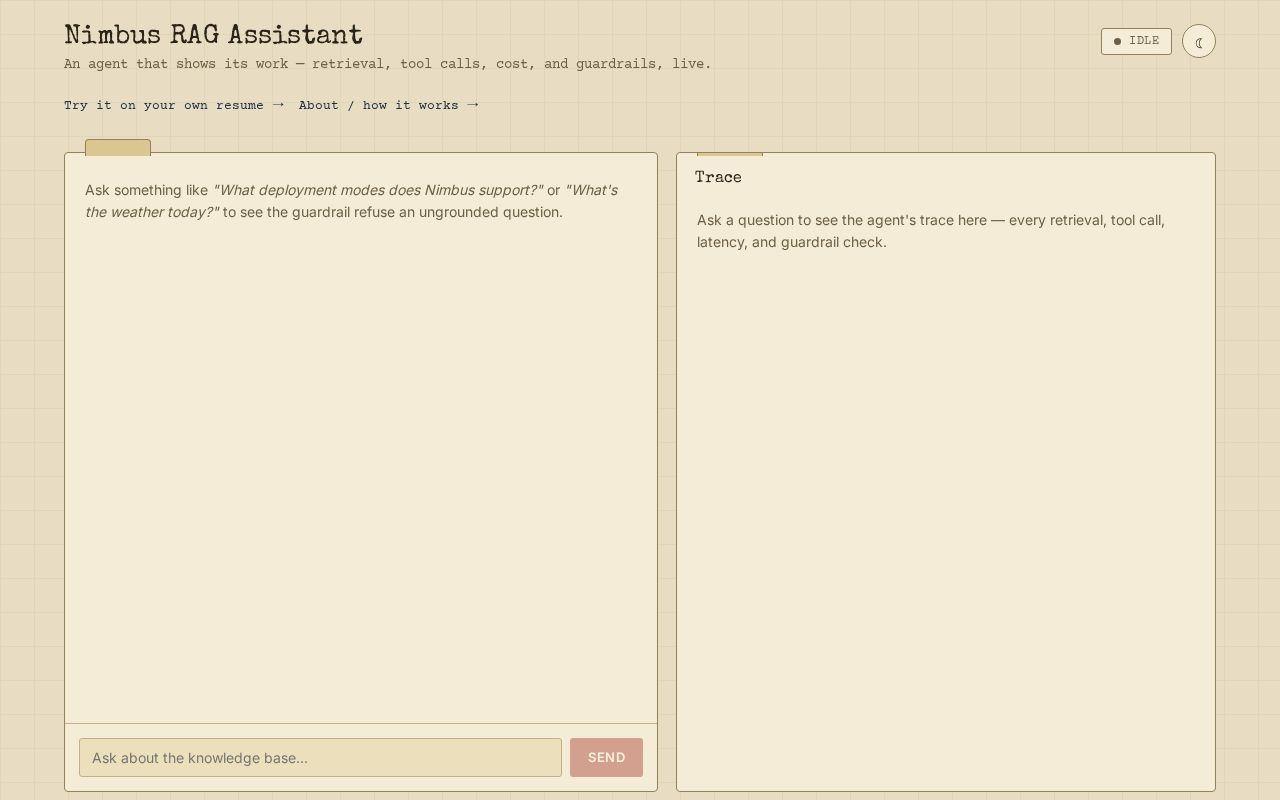The height and width of the screenshot is (800, 1280).
Task: Click the arrow after "About / how it works"
Action: [472, 104]
